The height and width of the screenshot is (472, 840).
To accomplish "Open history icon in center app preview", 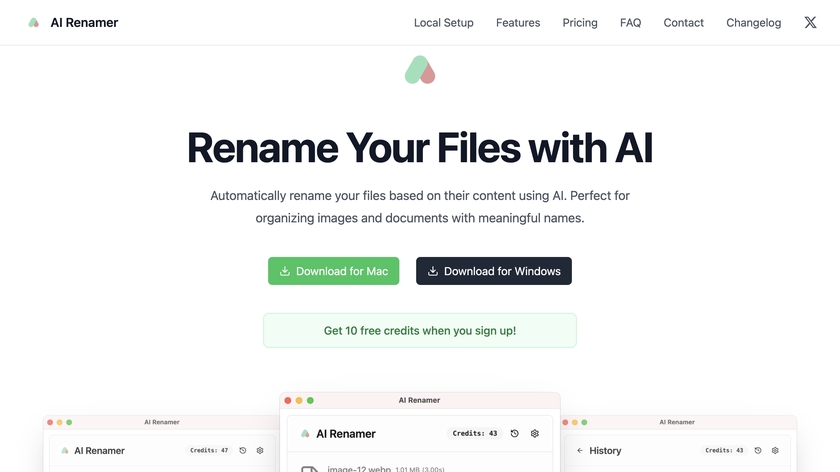I will point(515,433).
